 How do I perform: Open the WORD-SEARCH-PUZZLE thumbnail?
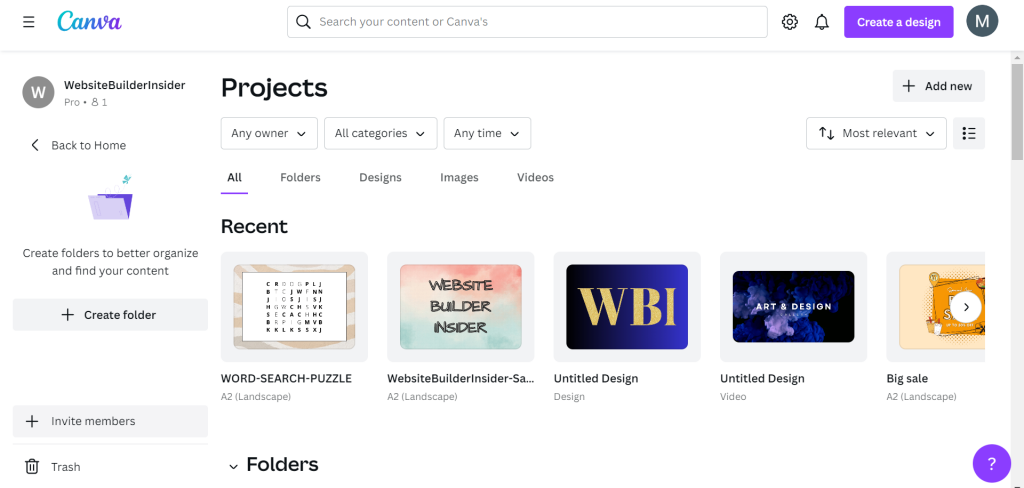(294, 306)
